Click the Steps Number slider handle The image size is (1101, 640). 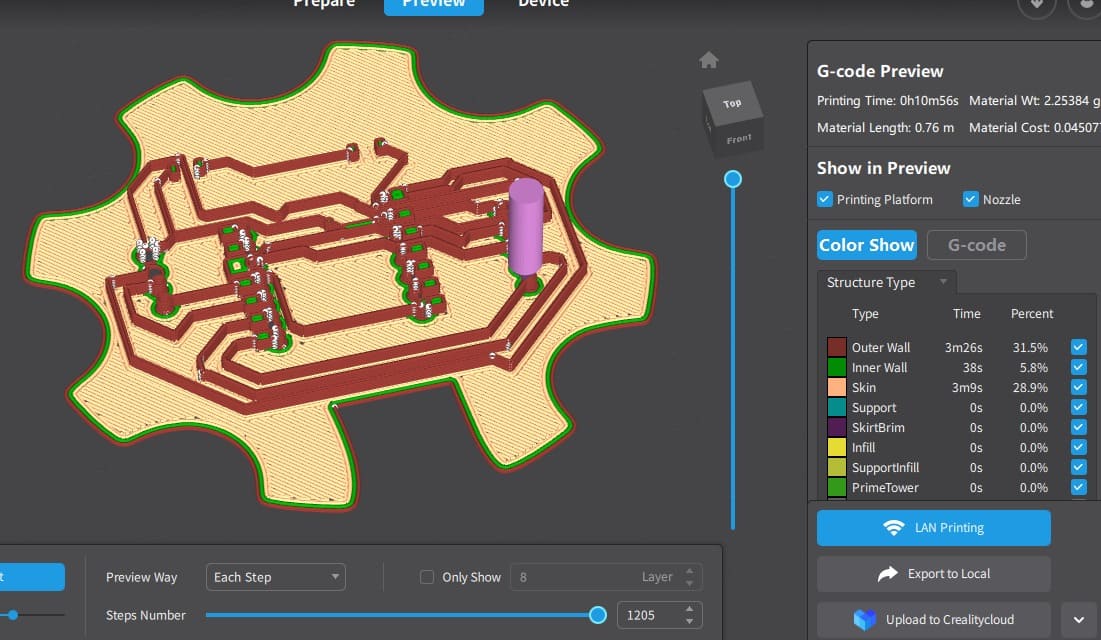click(598, 615)
